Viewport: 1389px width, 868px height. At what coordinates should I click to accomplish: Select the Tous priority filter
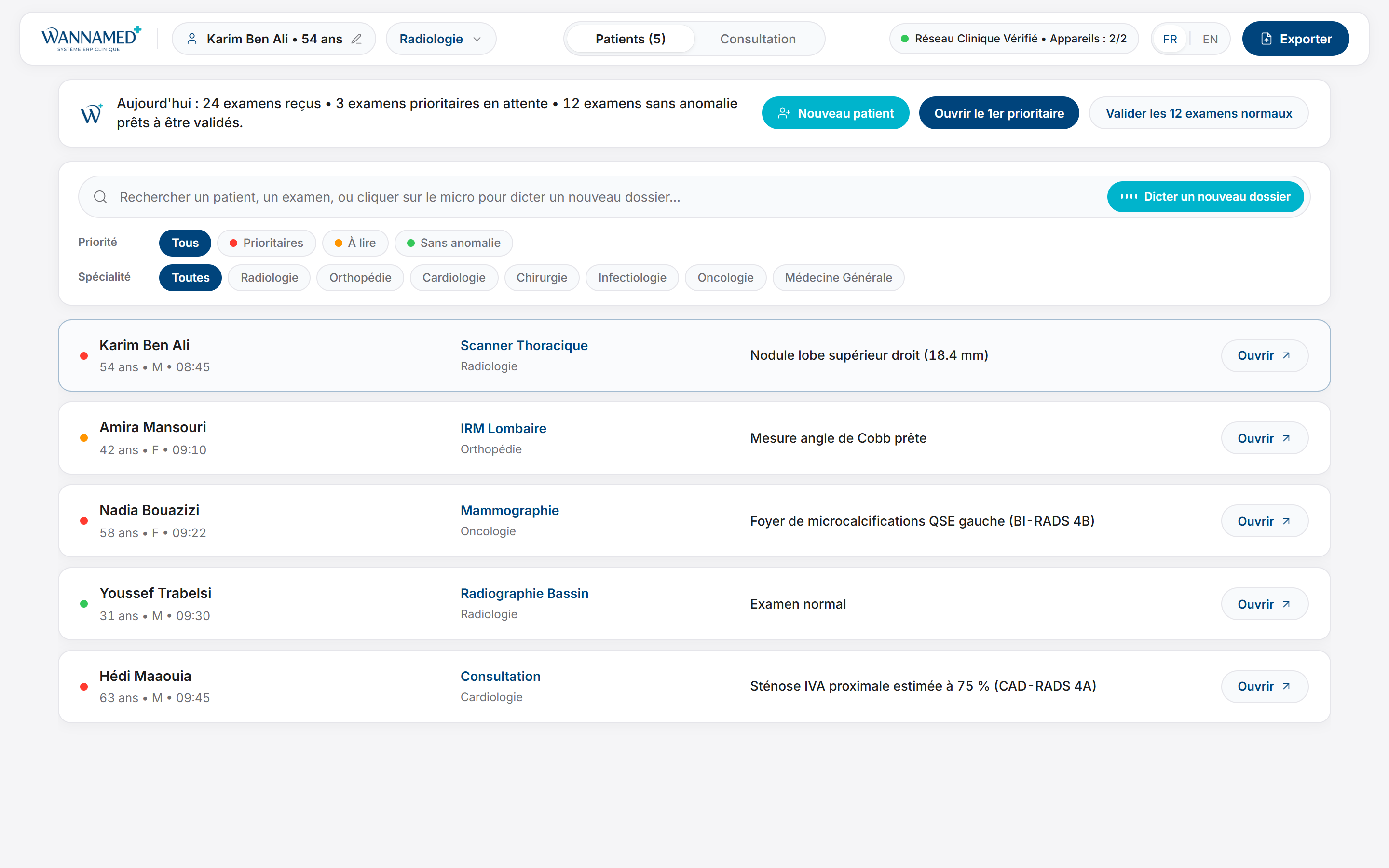click(x=185, y=243)
